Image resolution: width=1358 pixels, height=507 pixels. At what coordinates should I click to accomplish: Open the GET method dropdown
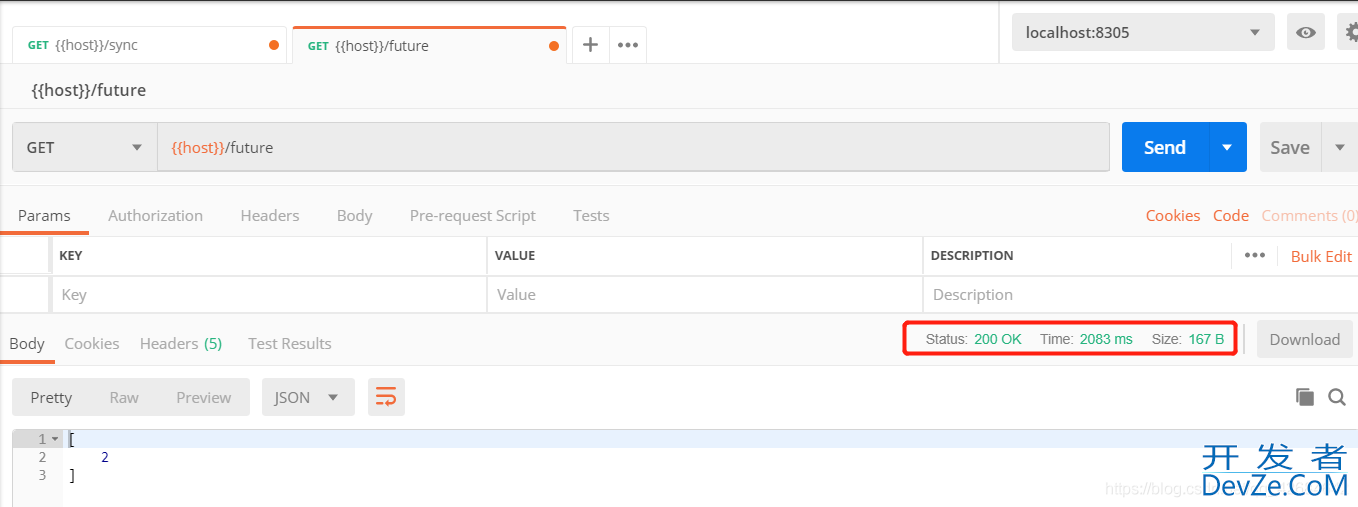(x=84, y=147)
